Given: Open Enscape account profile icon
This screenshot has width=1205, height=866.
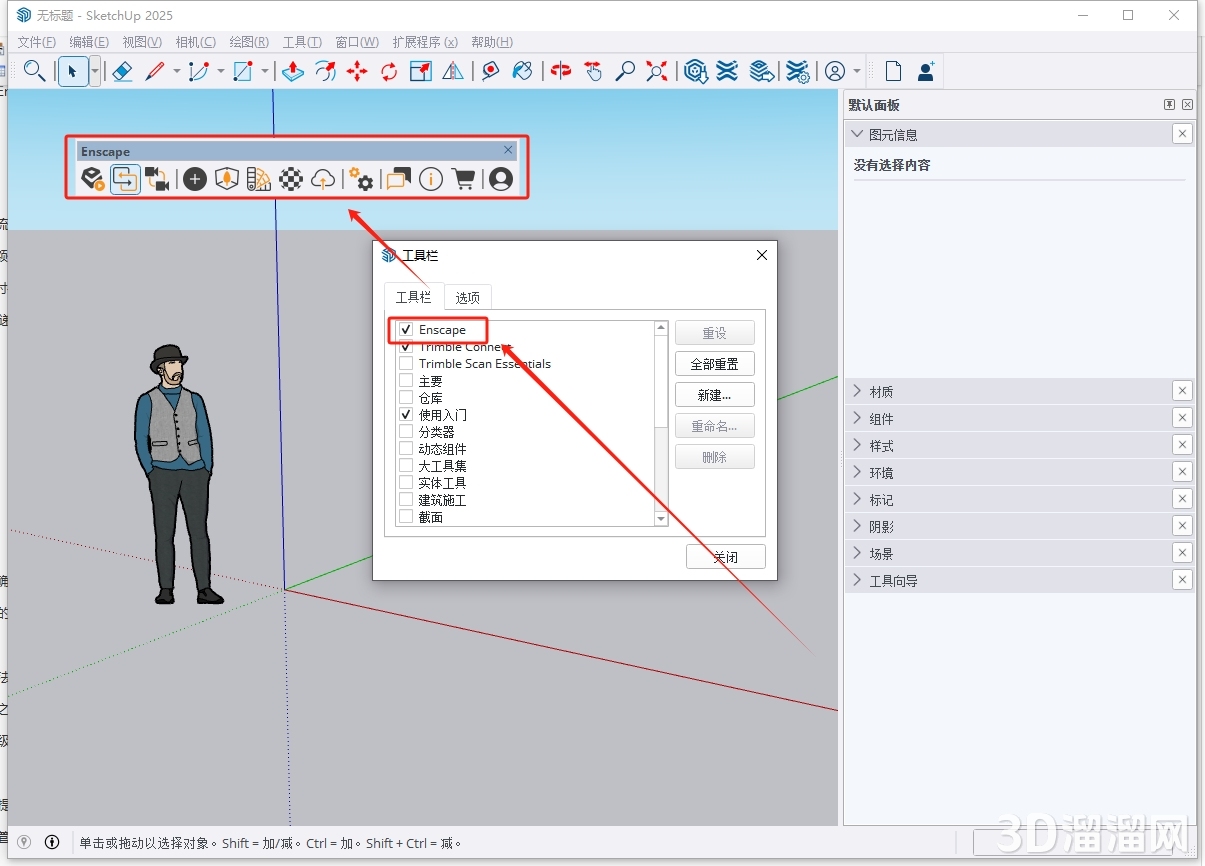Looking at the screenshot, I should pyautogui.click(x=501, y=179).
